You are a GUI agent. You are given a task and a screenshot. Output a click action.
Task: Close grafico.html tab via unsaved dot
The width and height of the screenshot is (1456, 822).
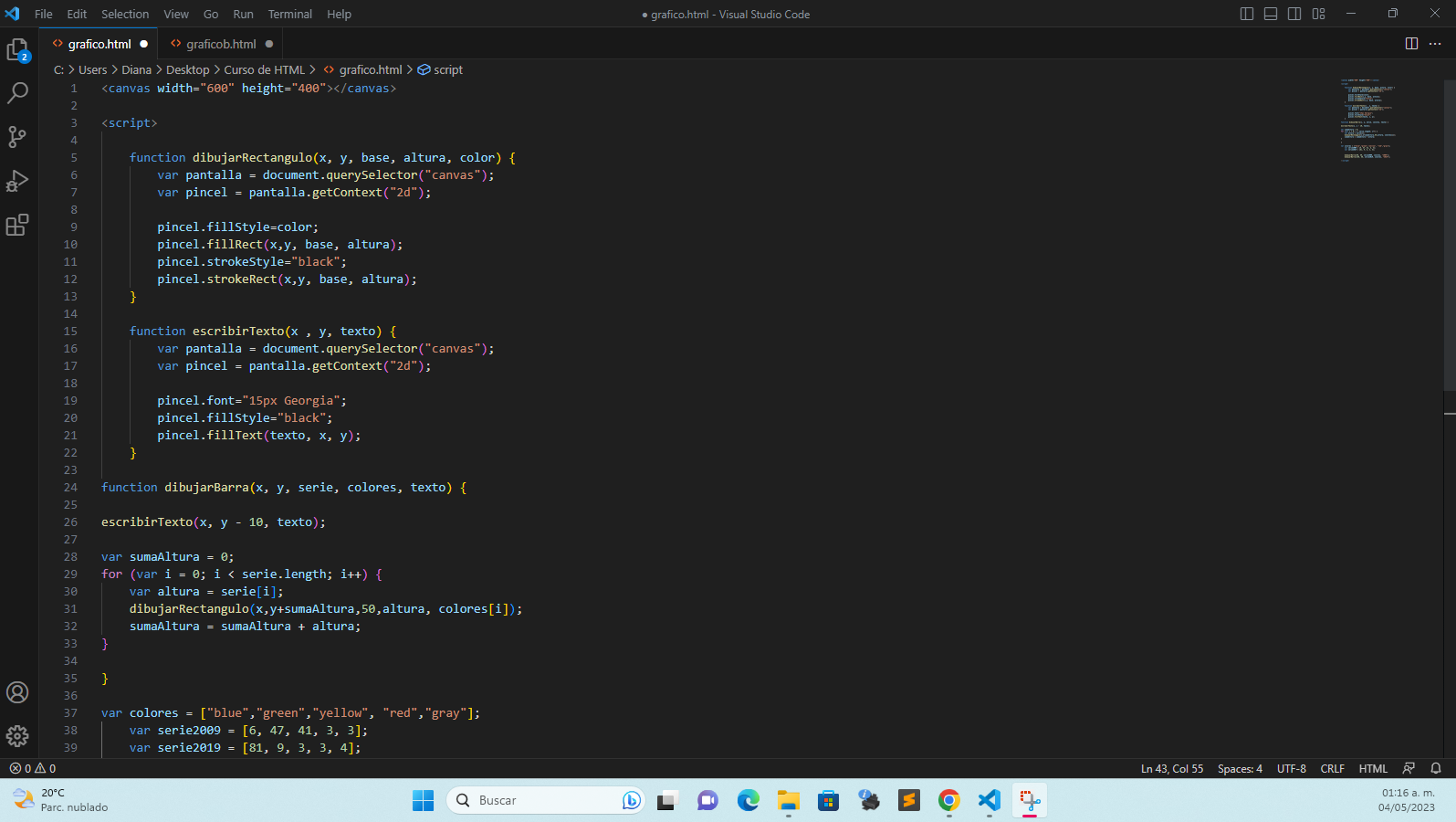click(144, 44)
